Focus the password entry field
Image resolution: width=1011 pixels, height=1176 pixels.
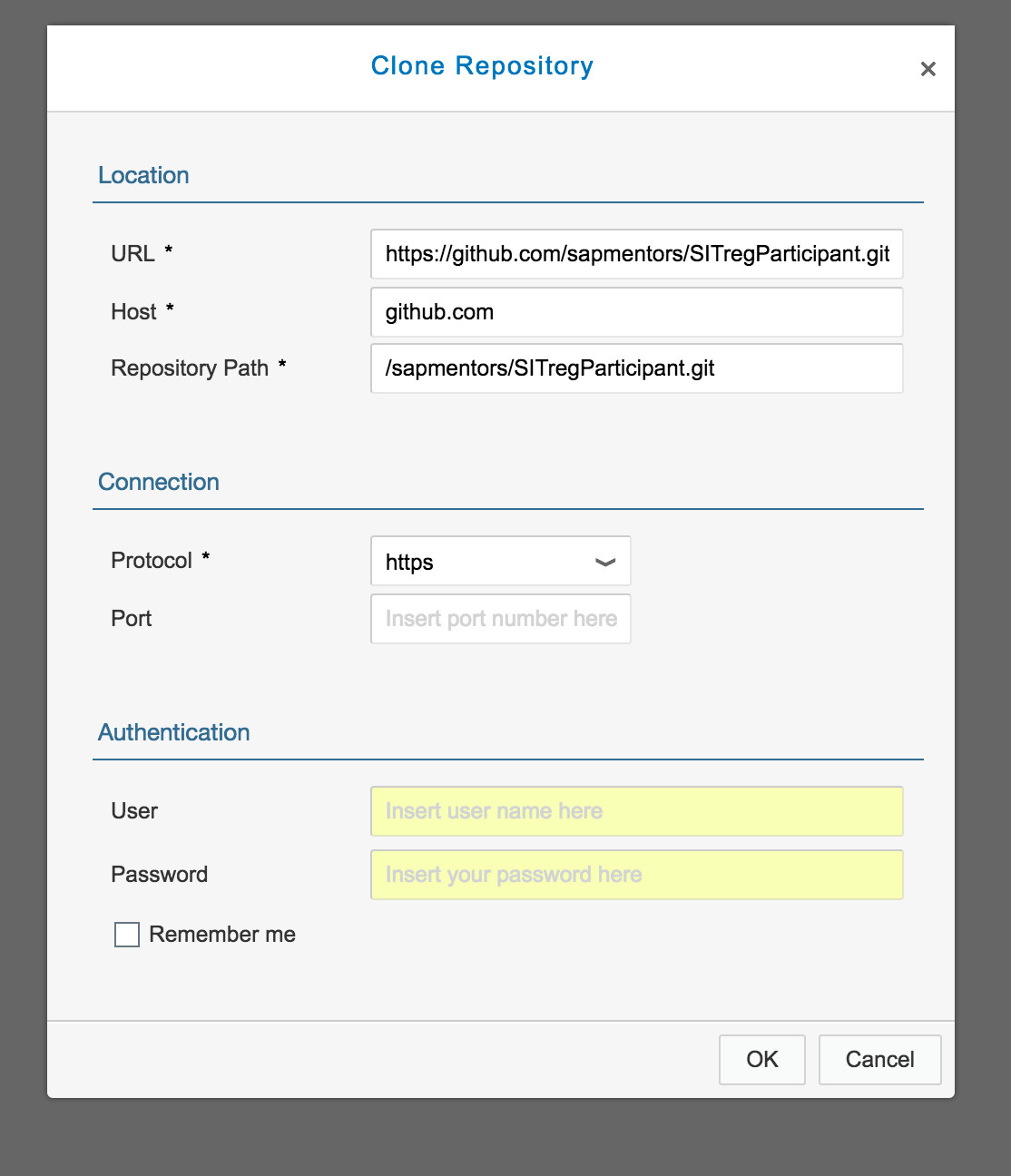point(635,875)
